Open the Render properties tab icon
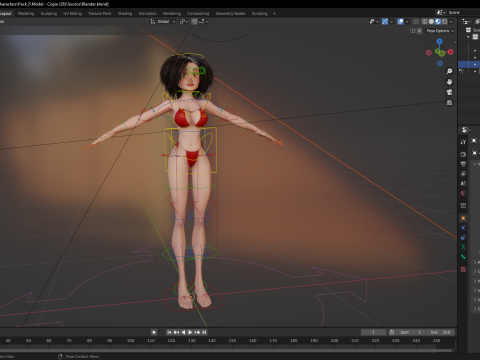 click(x=463, y=154)
